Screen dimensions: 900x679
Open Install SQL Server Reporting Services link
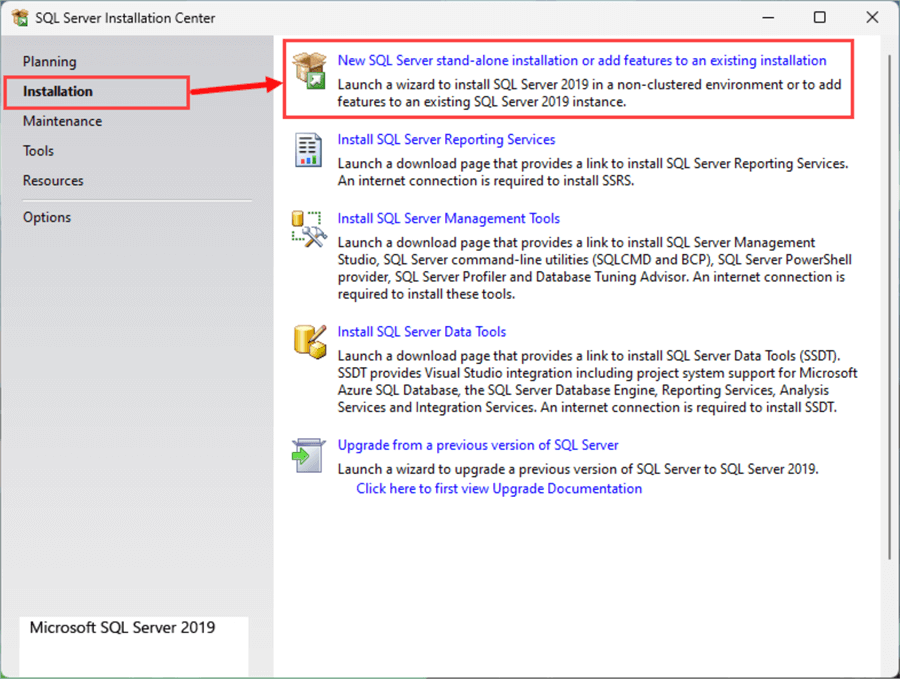[447, 139]
